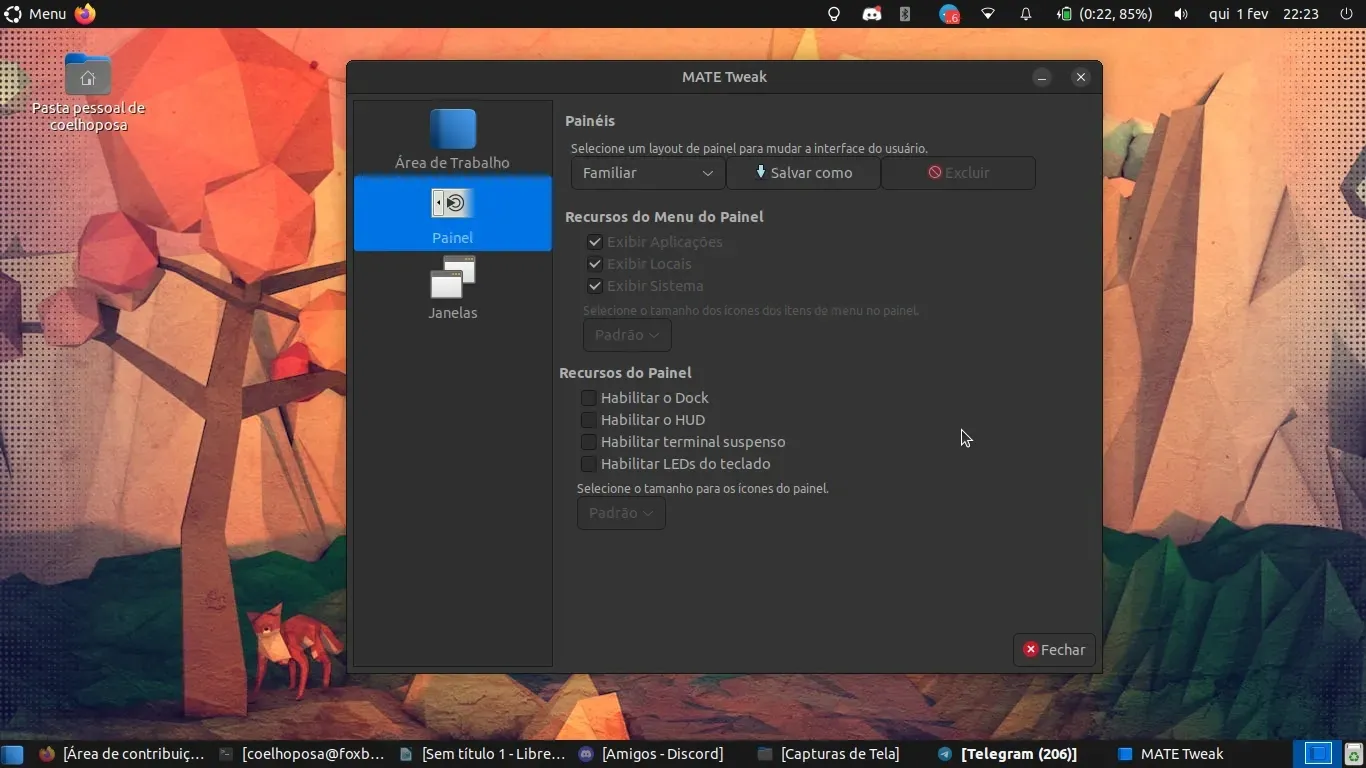1366x768 pixels.
Task: Launch Firefox from the top panel
Action: [85, 14]
